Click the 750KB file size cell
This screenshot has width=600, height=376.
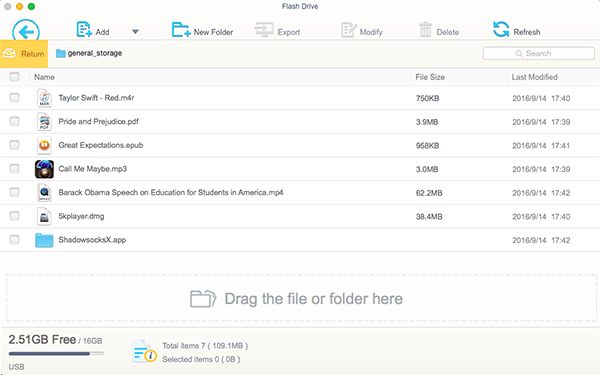tap(427, 98)
